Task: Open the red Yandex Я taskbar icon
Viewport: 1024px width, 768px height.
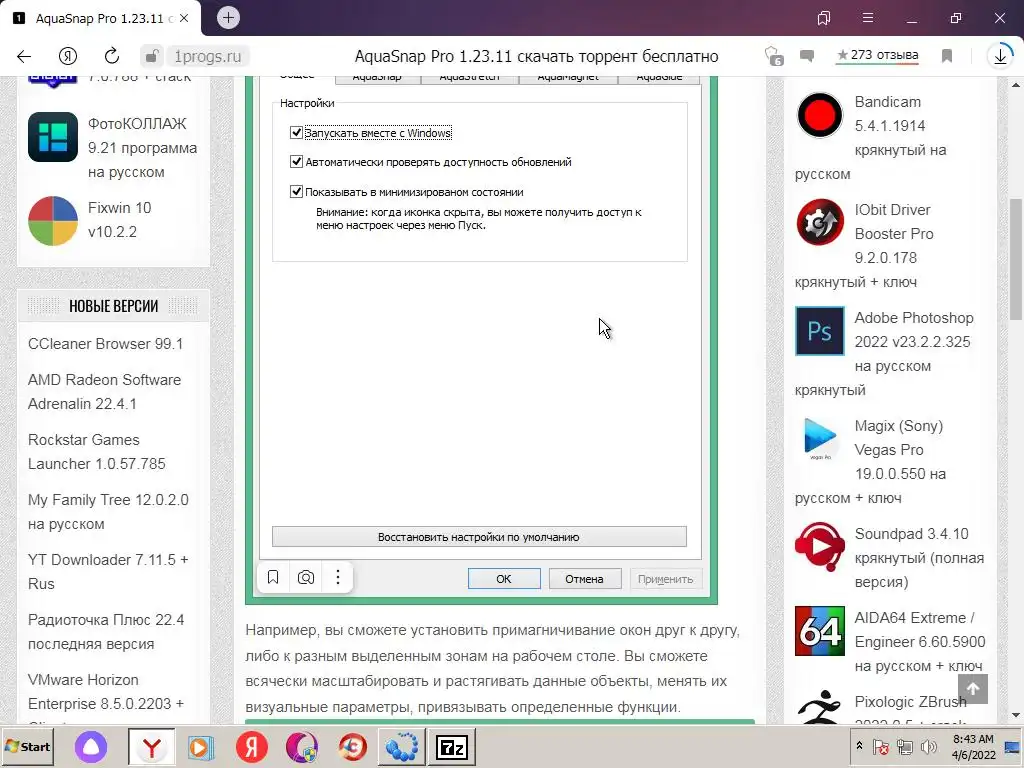Action: [251, 746]
